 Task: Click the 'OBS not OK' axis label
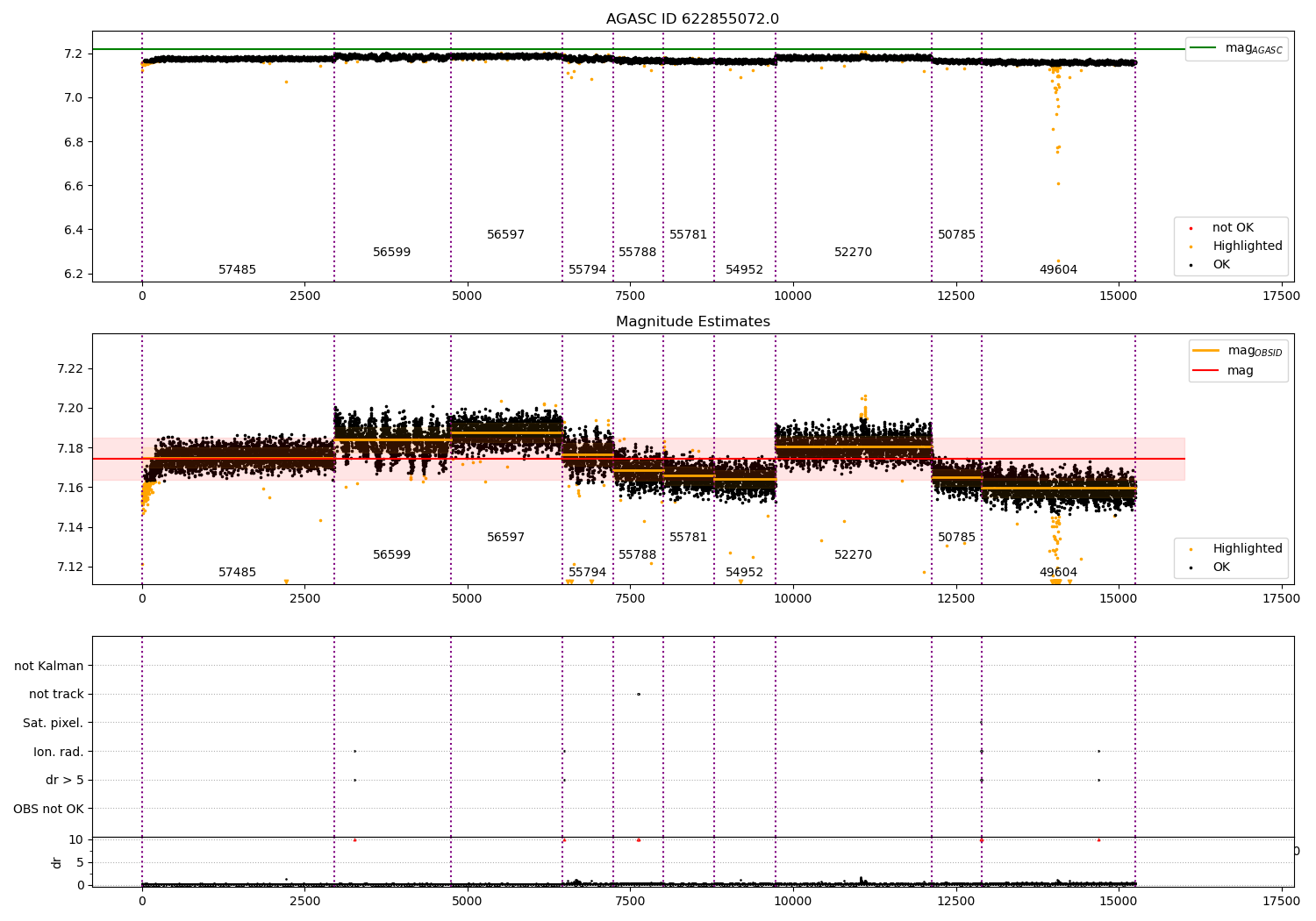coord(48,809)
